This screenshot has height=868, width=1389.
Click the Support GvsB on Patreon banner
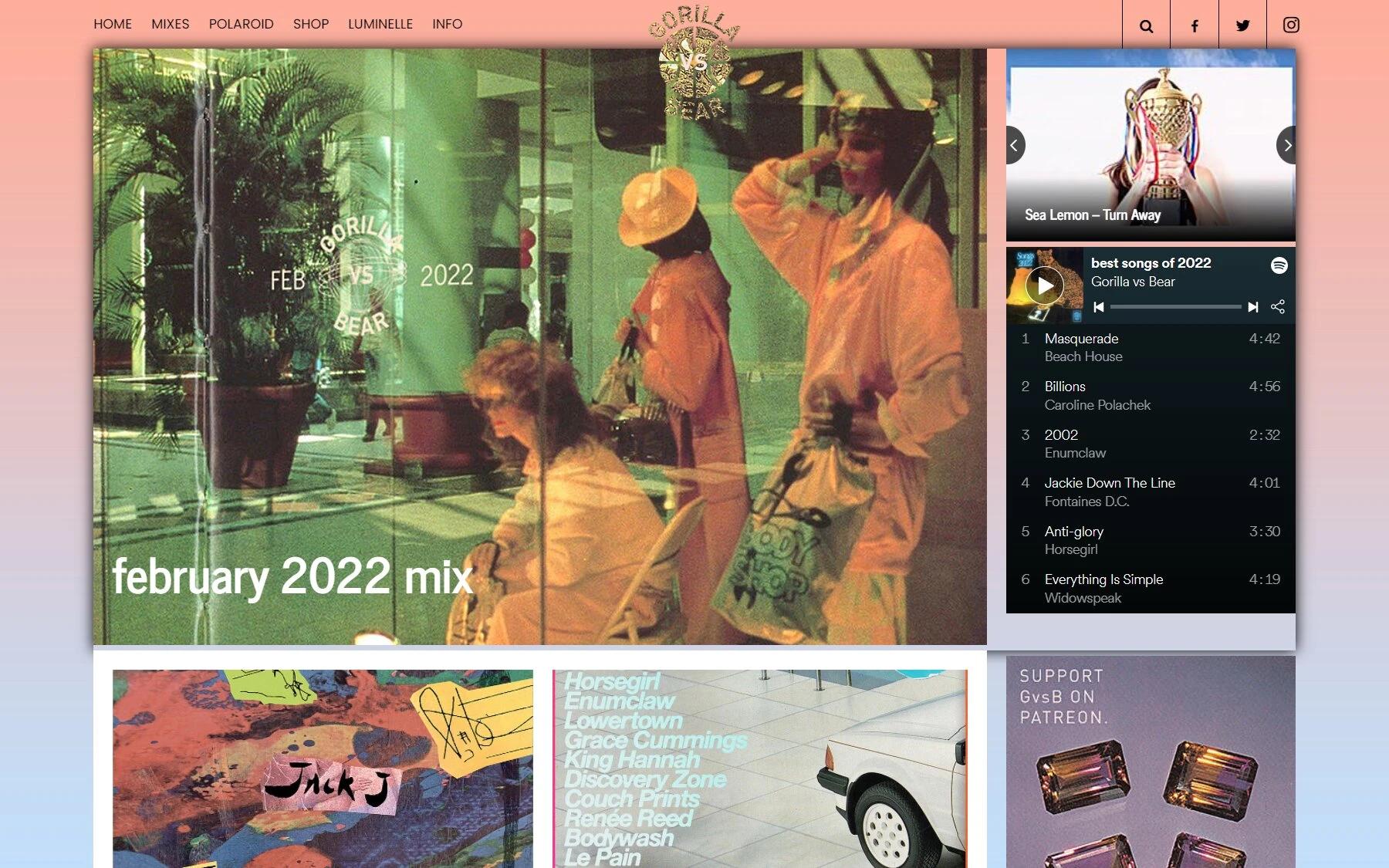(1150, 762)
